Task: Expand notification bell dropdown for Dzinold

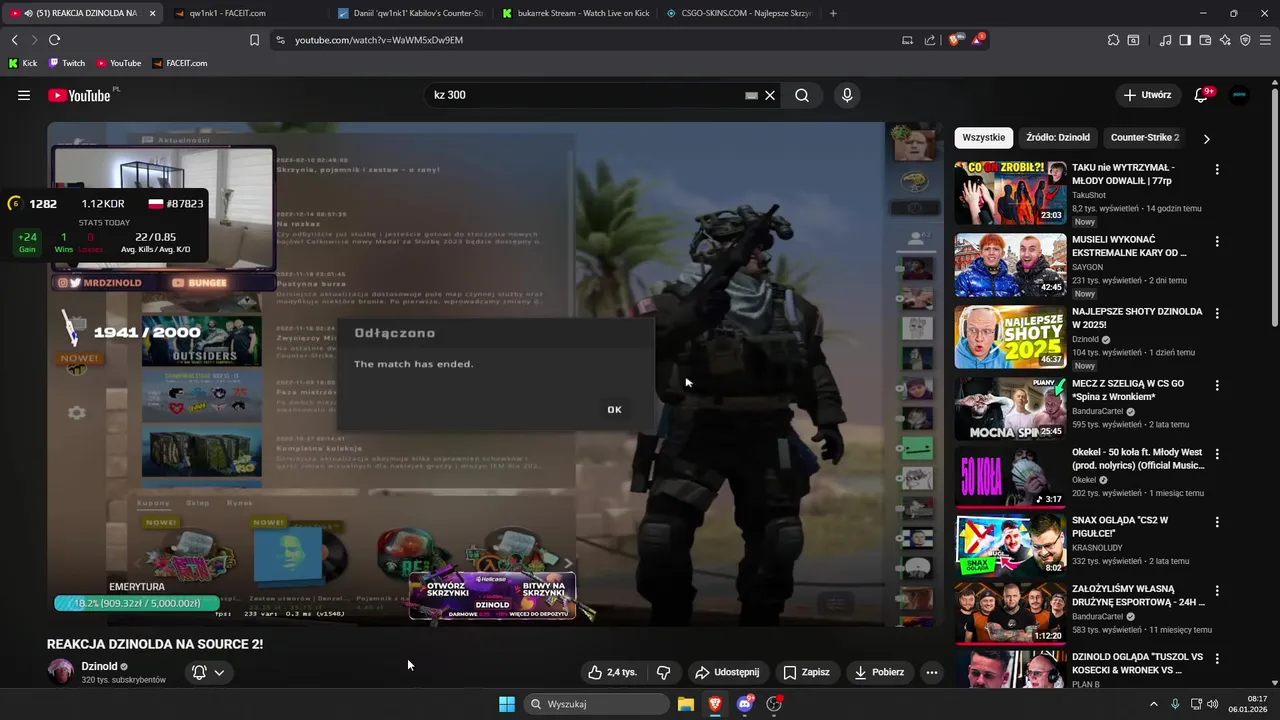Action: pos(218,672)
